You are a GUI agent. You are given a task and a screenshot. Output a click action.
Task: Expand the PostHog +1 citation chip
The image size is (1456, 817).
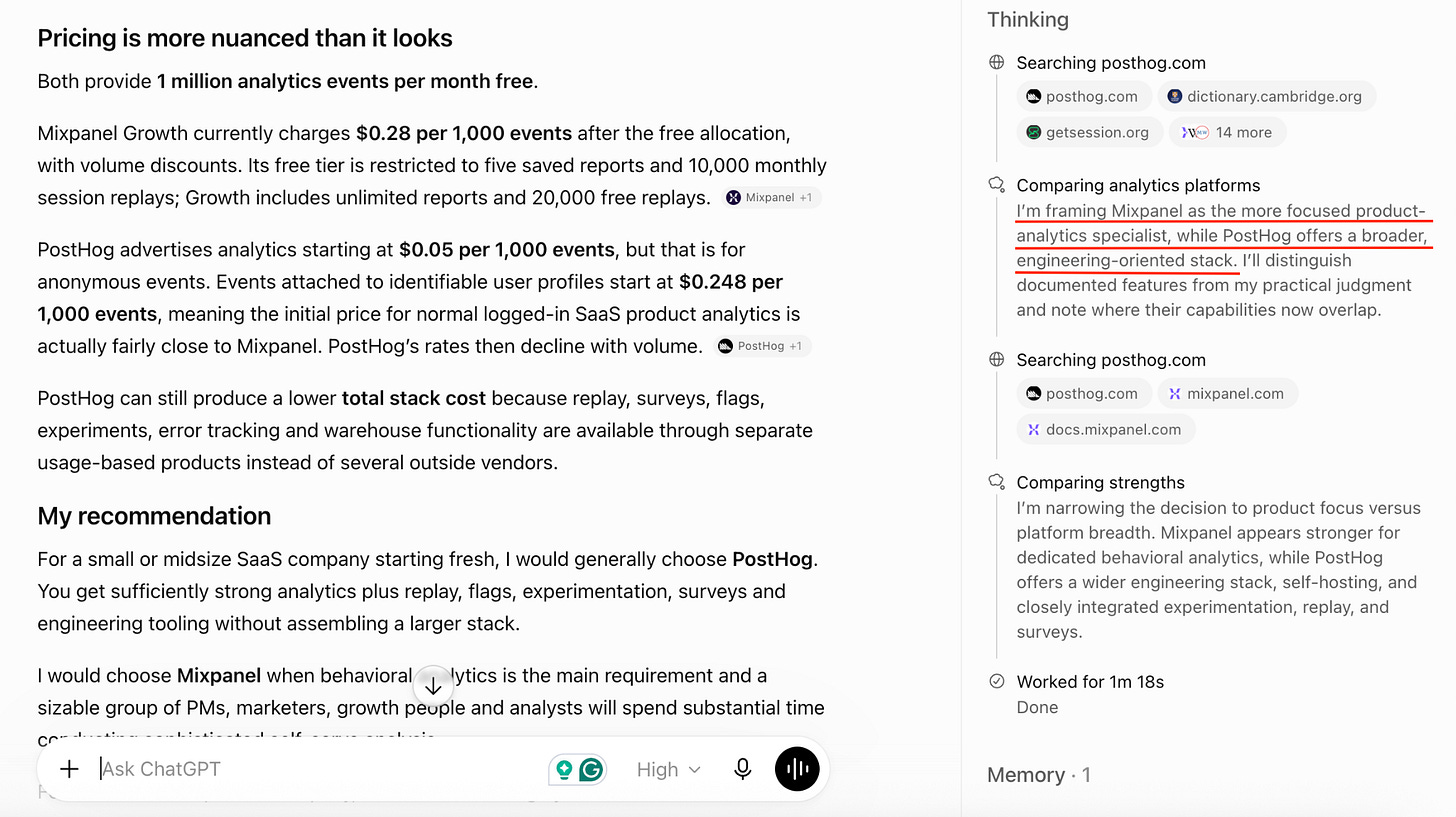[x=763, y=346]
